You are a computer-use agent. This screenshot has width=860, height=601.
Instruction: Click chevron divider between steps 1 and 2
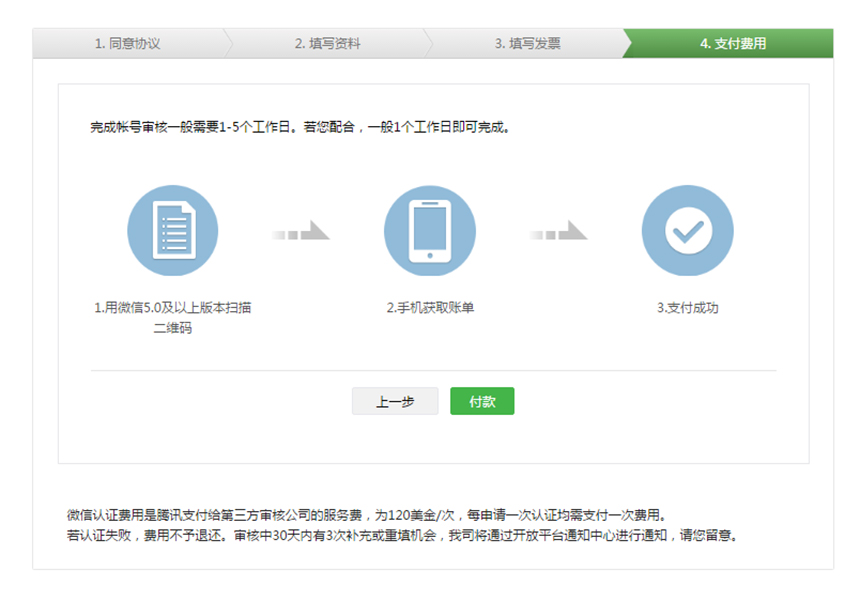click(x=230, y=44)
